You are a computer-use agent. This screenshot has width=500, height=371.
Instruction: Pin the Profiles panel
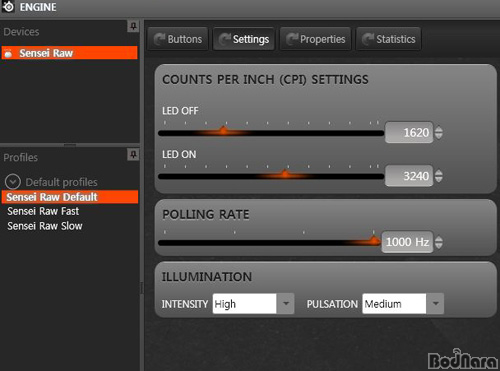tap(133, 154)
